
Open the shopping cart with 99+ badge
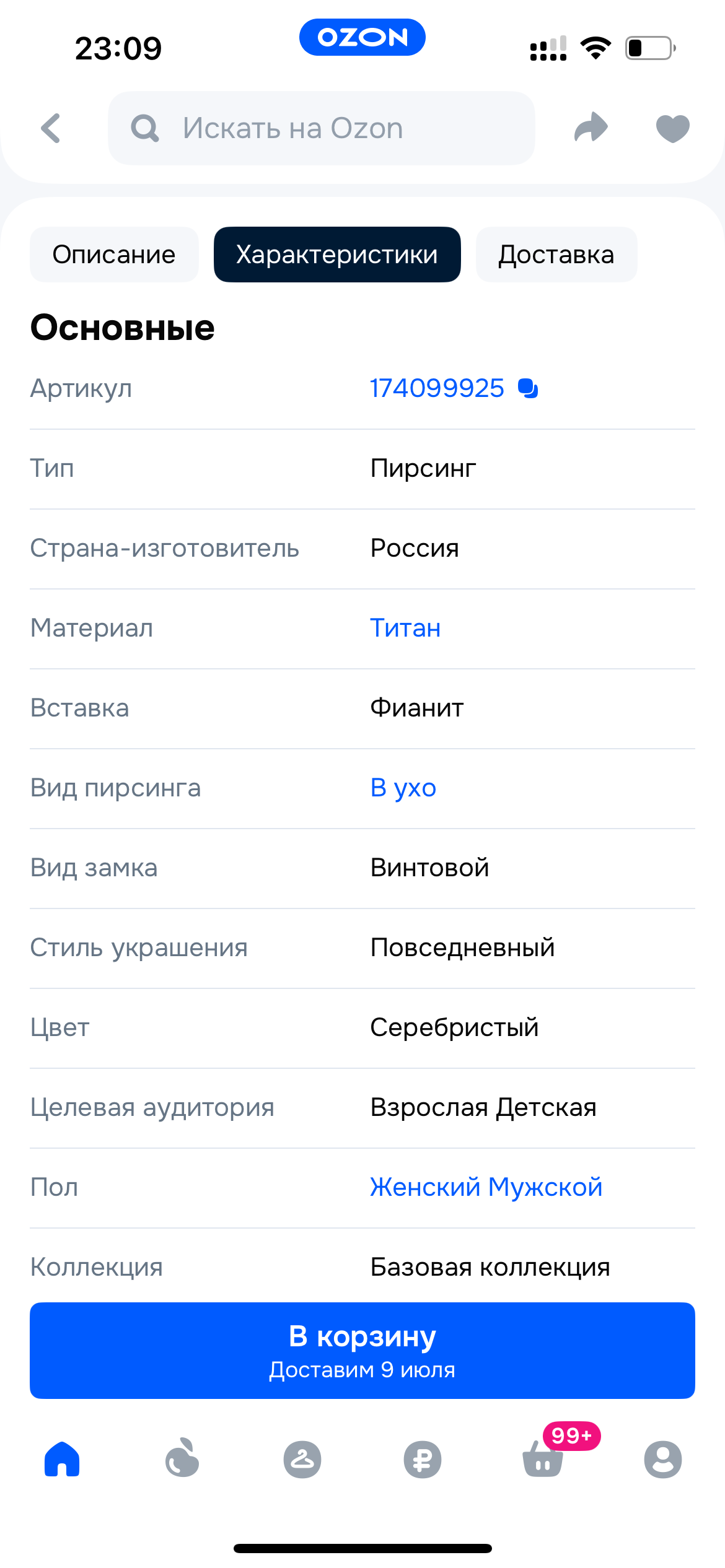pyautogui.click(x=543, y=1459)
